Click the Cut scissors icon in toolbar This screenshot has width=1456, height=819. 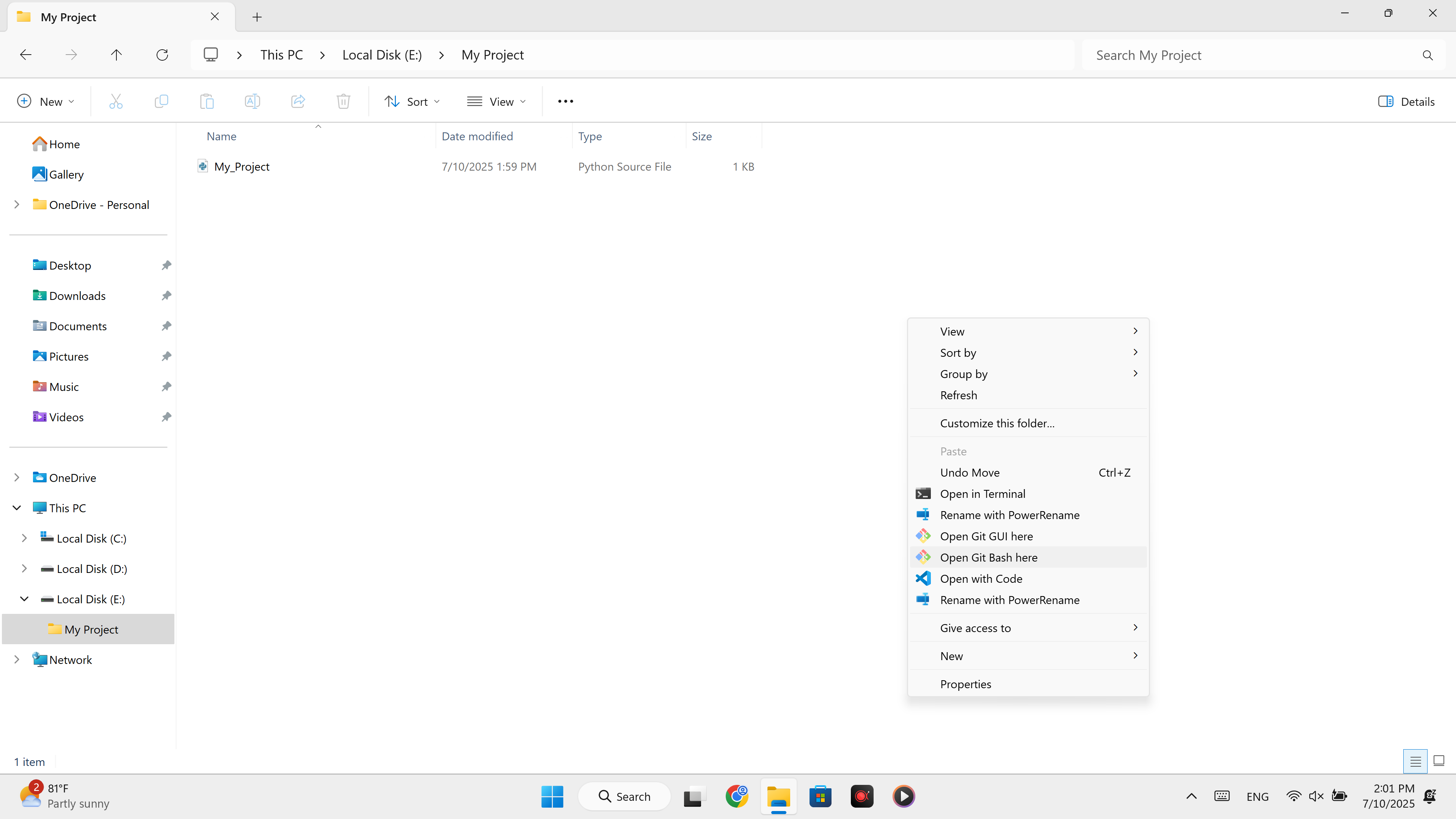pos(116,102)
